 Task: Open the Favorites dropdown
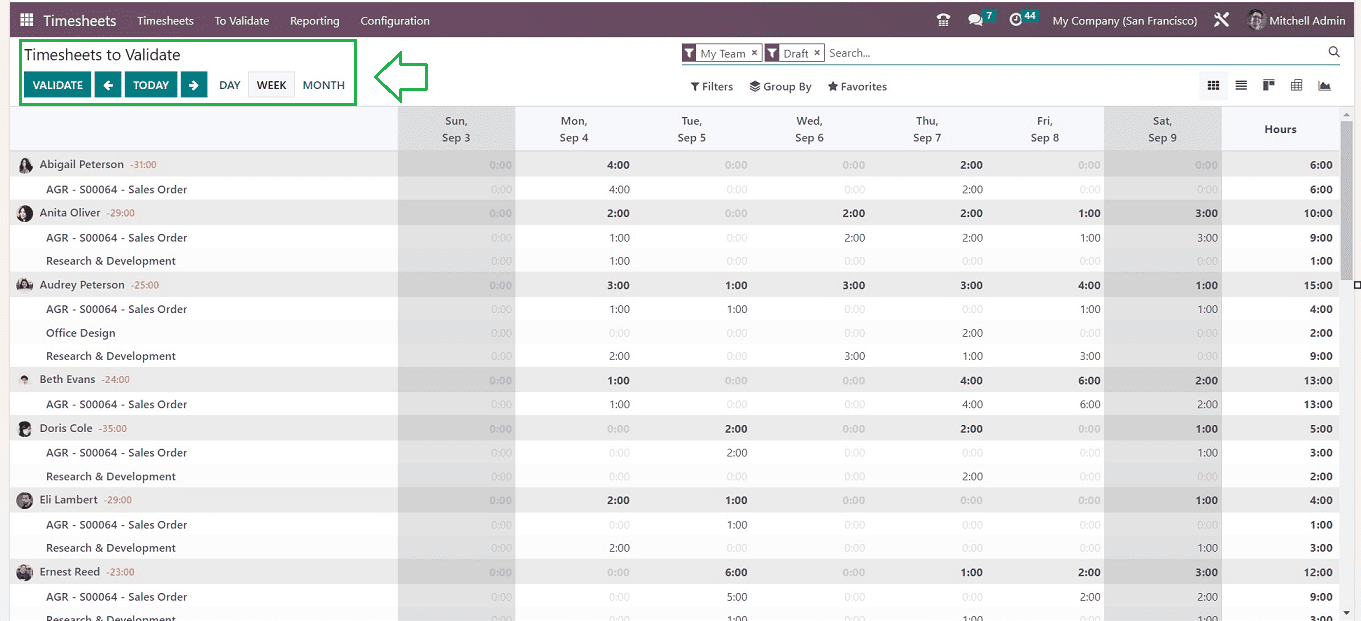[x=857, y=87]
